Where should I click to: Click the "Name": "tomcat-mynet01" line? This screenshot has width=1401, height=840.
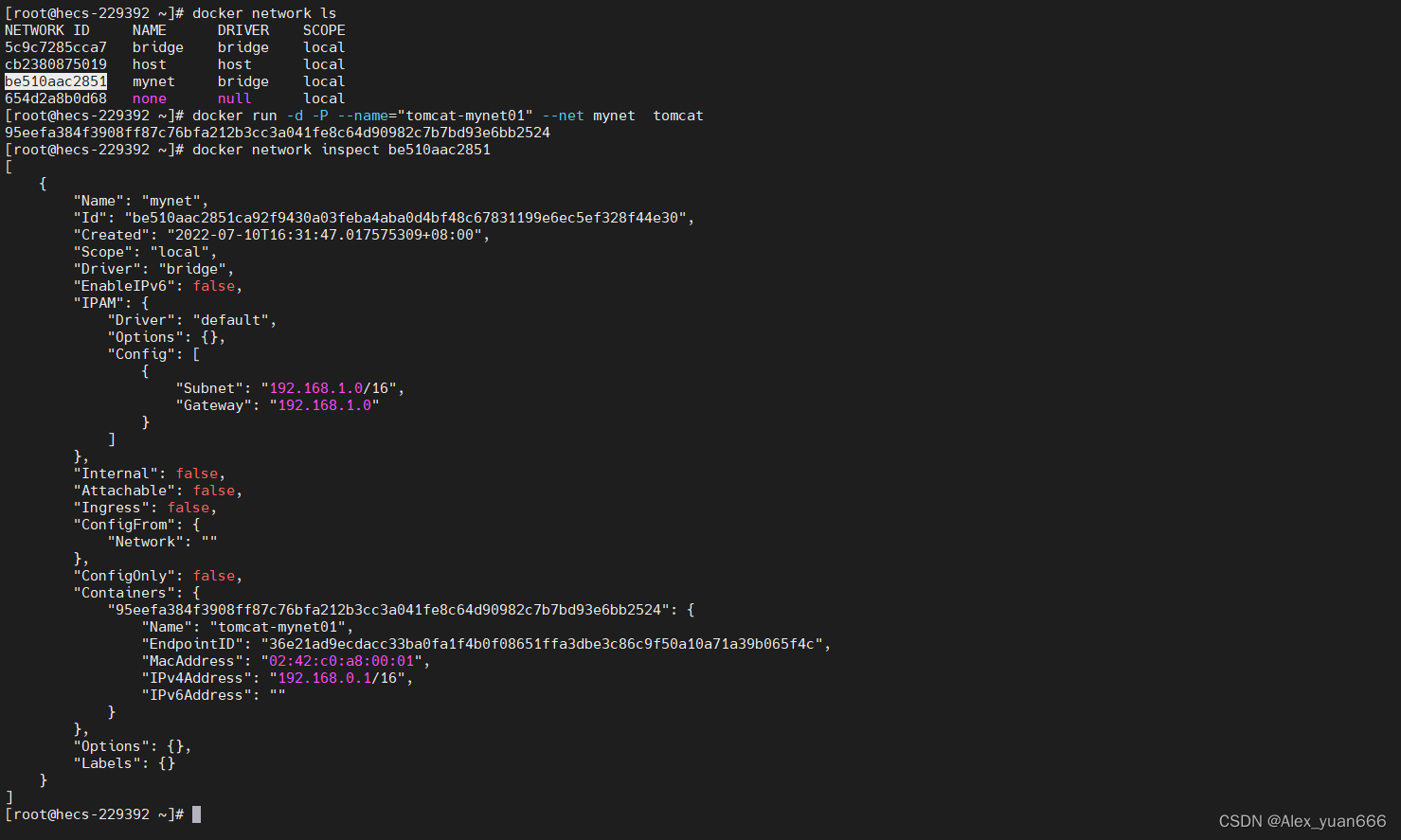(247, 627)
